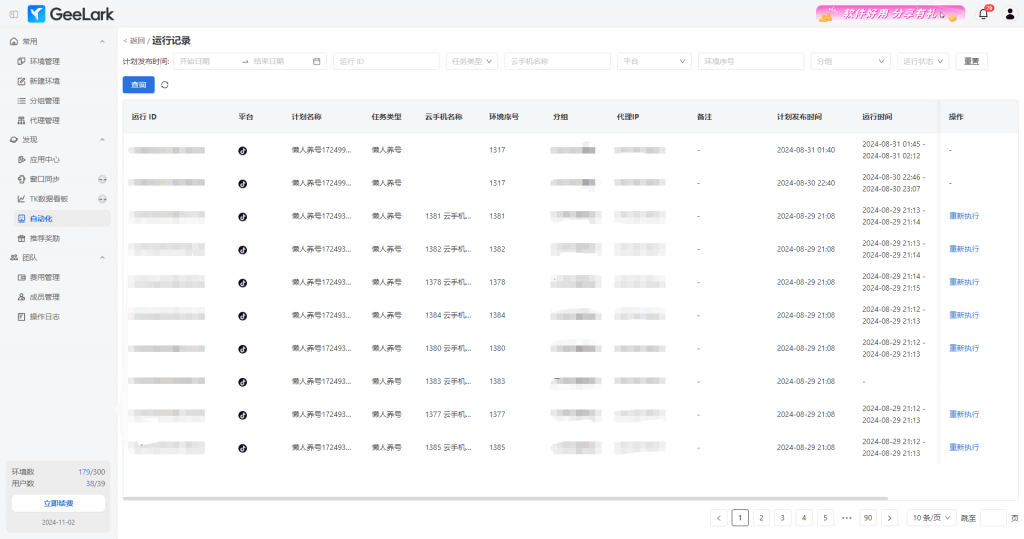Click 重新执行 for environment 1381
This screenshot has height=539, width=1024.
pyautogui.click(x=964, y=216)
